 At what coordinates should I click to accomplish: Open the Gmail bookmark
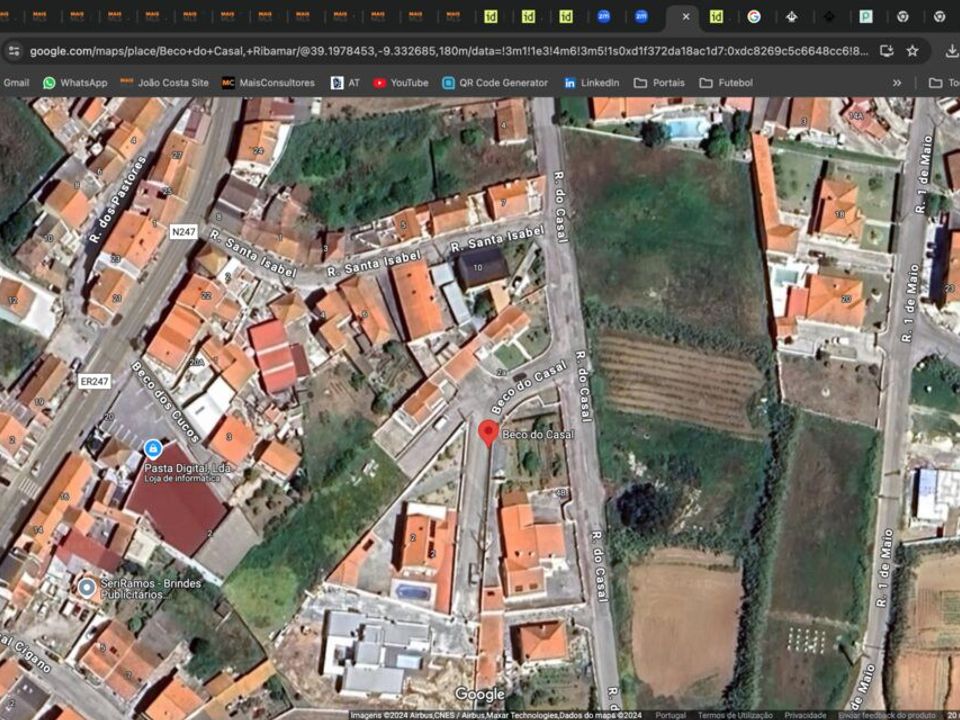click(x=16, y=83)
